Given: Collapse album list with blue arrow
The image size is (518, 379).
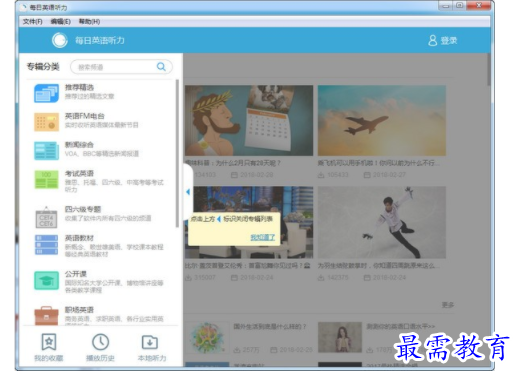Looking at the screenshot, I should pos(188,192).
